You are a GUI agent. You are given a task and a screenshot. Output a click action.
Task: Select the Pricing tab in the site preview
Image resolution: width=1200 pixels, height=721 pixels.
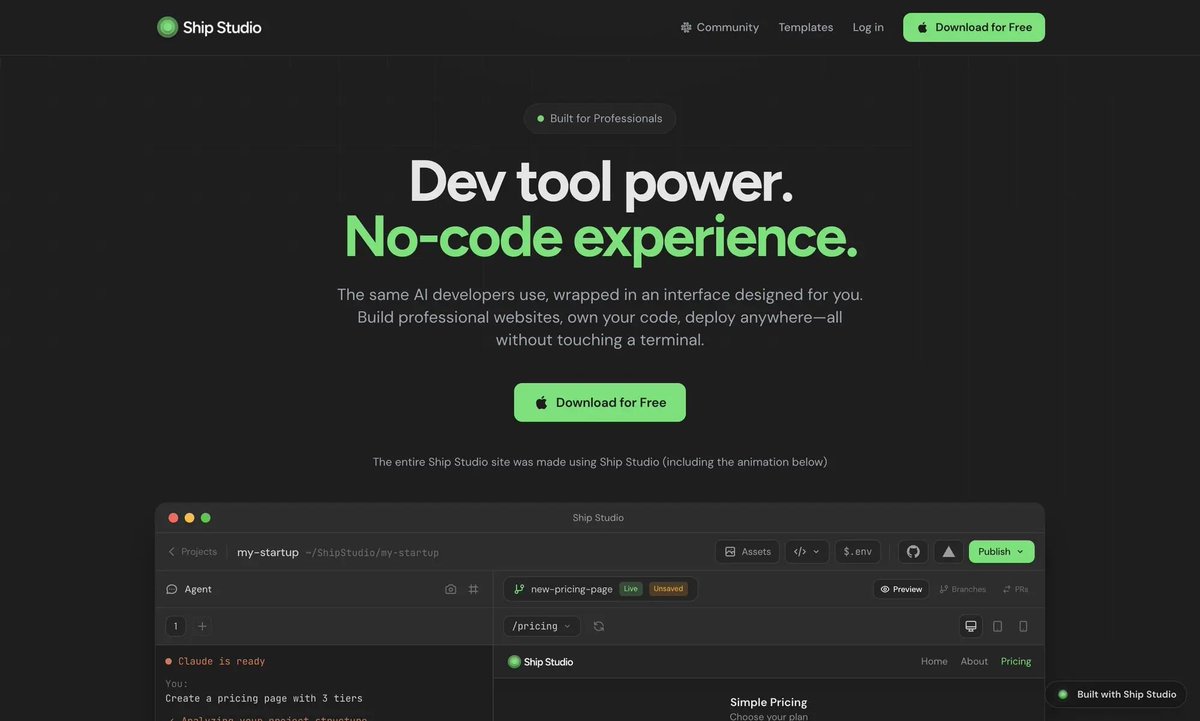[1015, 661]
